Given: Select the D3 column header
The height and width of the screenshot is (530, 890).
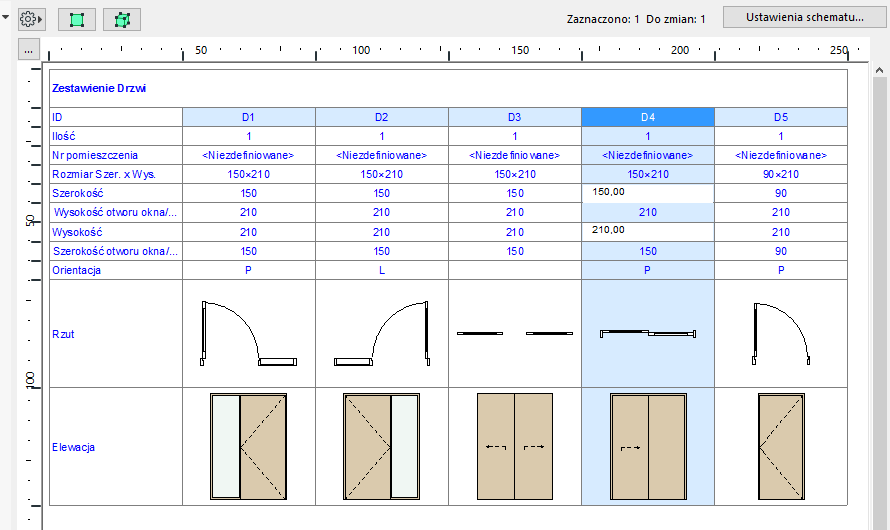Looking at the screenshot, I should tap(515, 117).
